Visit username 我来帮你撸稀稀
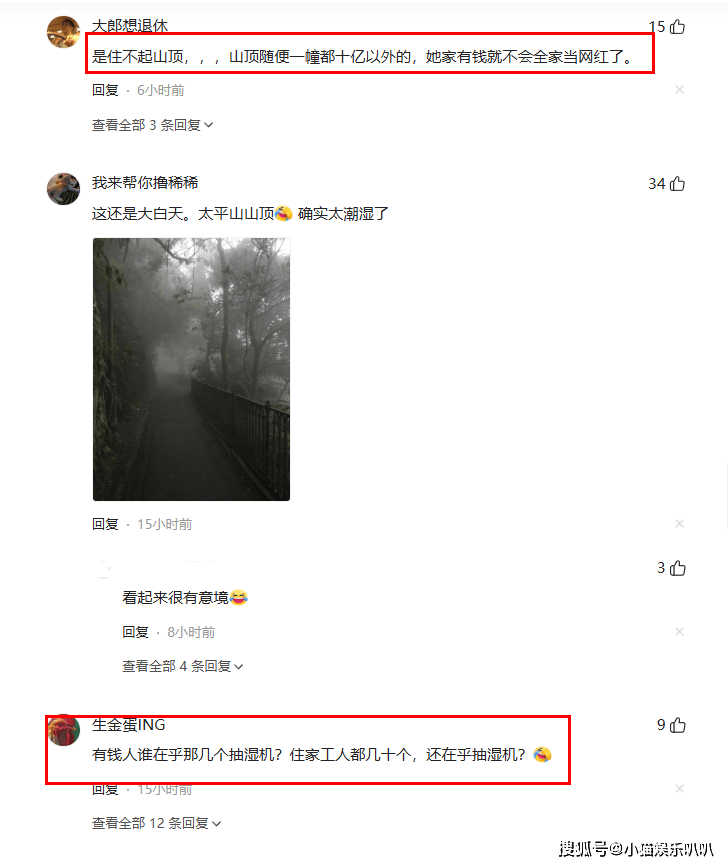Viewport: 728px width, 866px height. coord(145,182)
